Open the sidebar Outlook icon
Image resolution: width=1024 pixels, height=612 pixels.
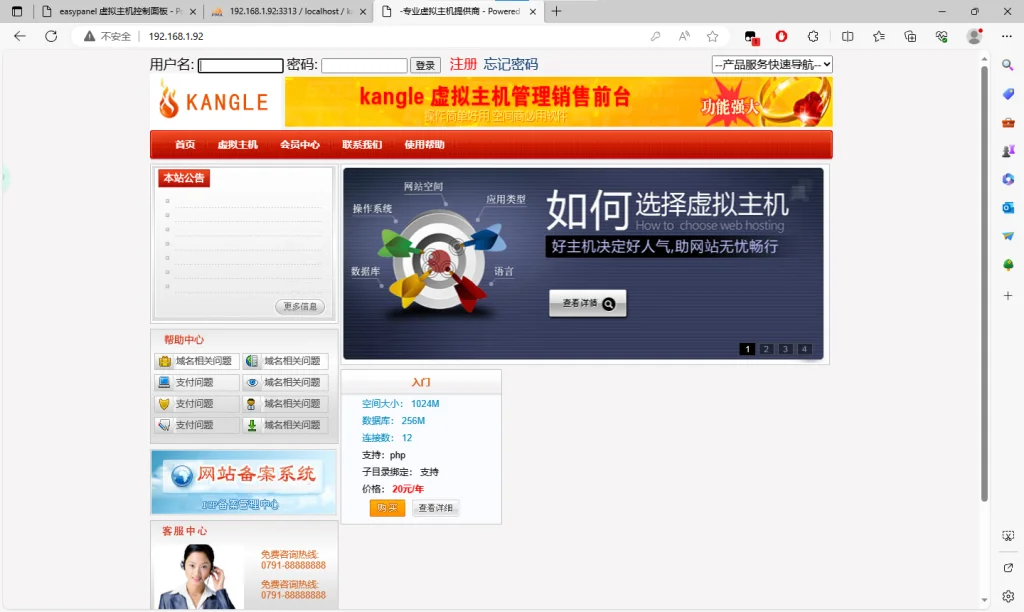(x=1008, y=208)
